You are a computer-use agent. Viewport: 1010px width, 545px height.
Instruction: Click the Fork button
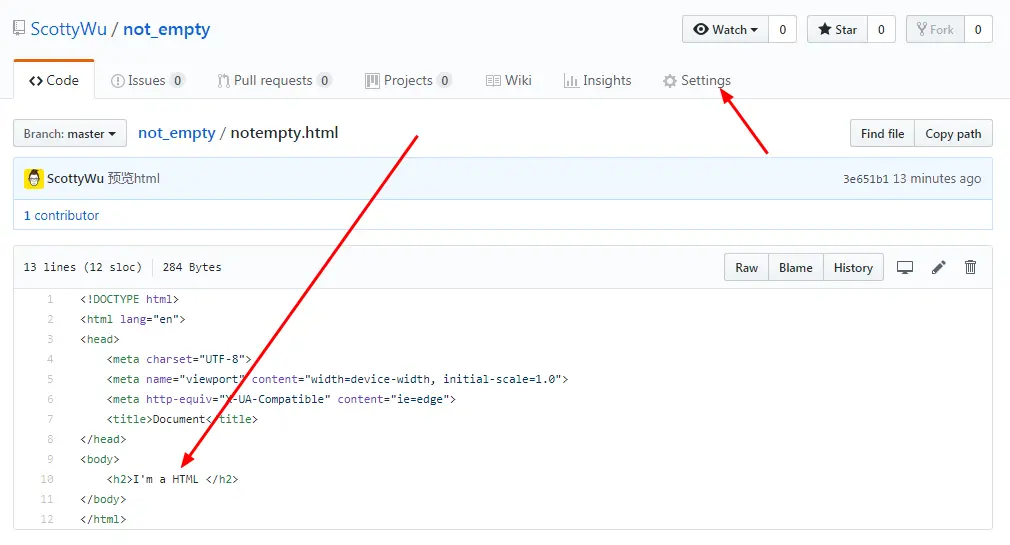point(935,30)
